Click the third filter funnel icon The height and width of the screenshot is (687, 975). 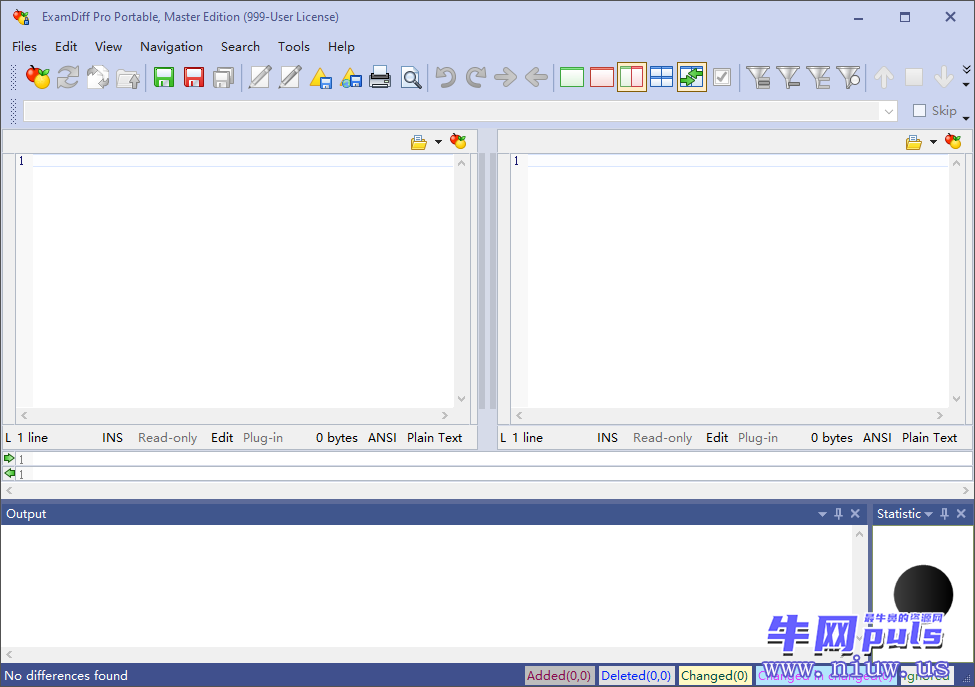pos(818,78)
